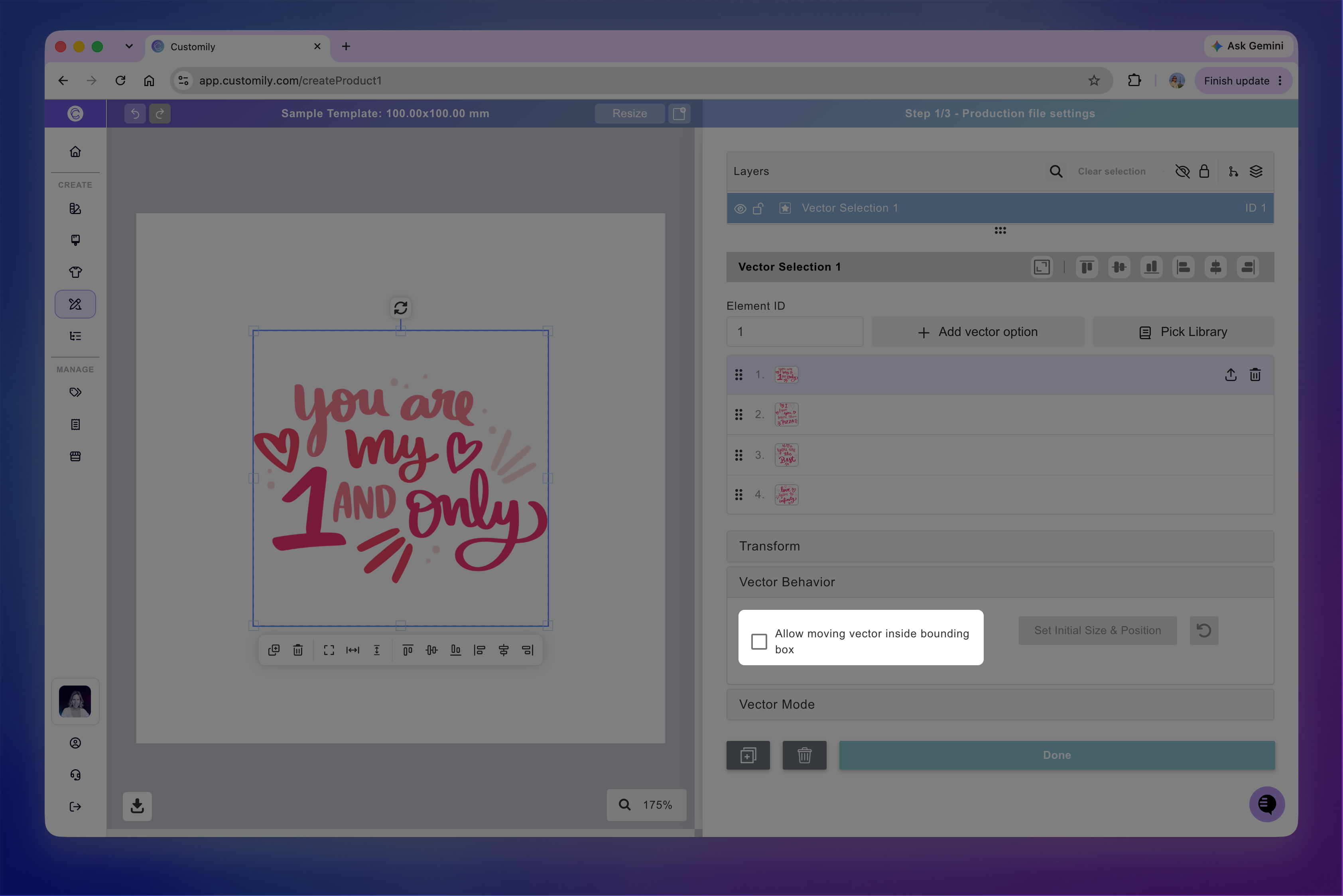Open the T-shirt products icon in sidebar

pyautogui.click(x=75, y=272)
